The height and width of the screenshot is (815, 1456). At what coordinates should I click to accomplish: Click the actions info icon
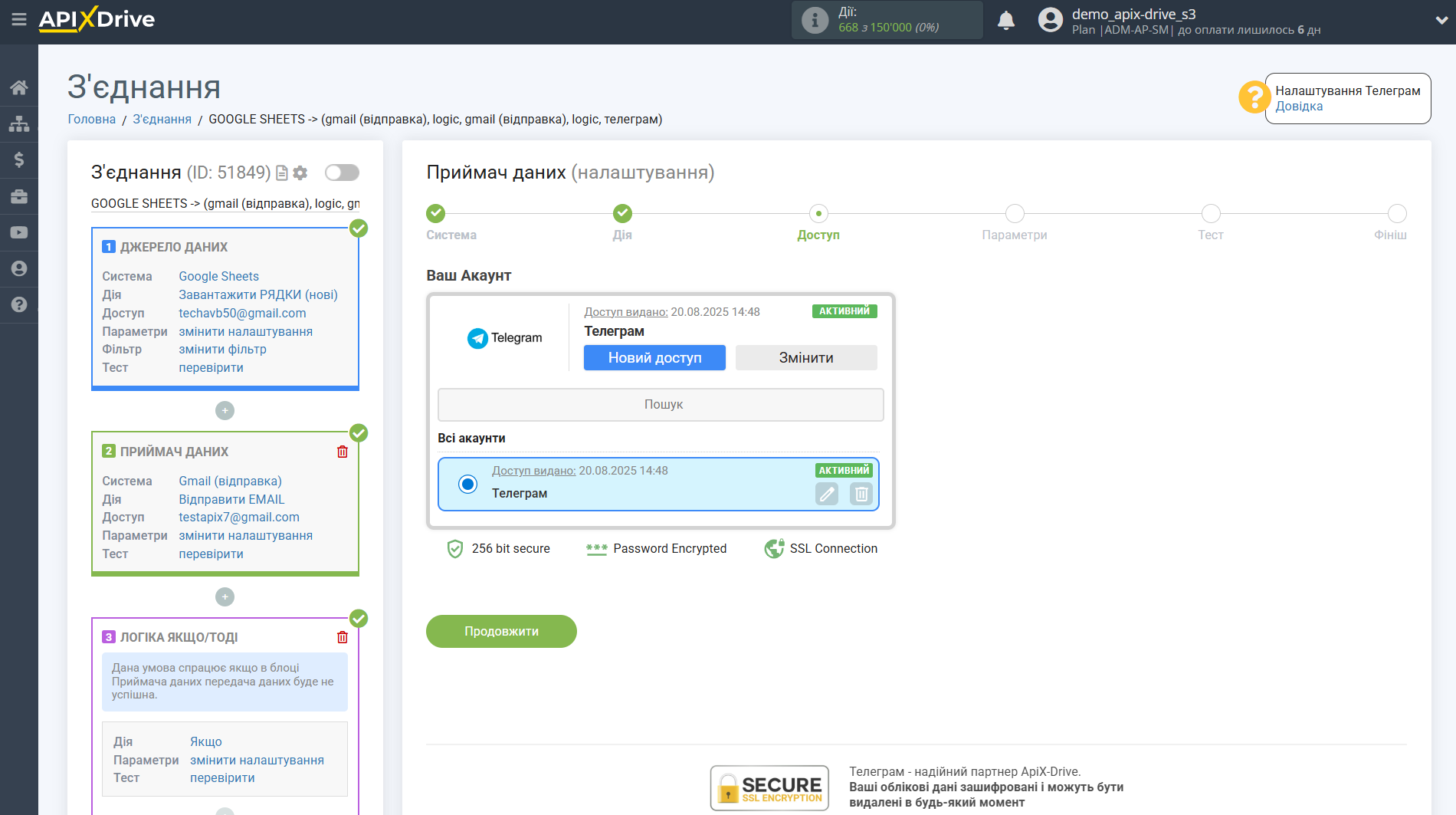[x=815, y=20]
